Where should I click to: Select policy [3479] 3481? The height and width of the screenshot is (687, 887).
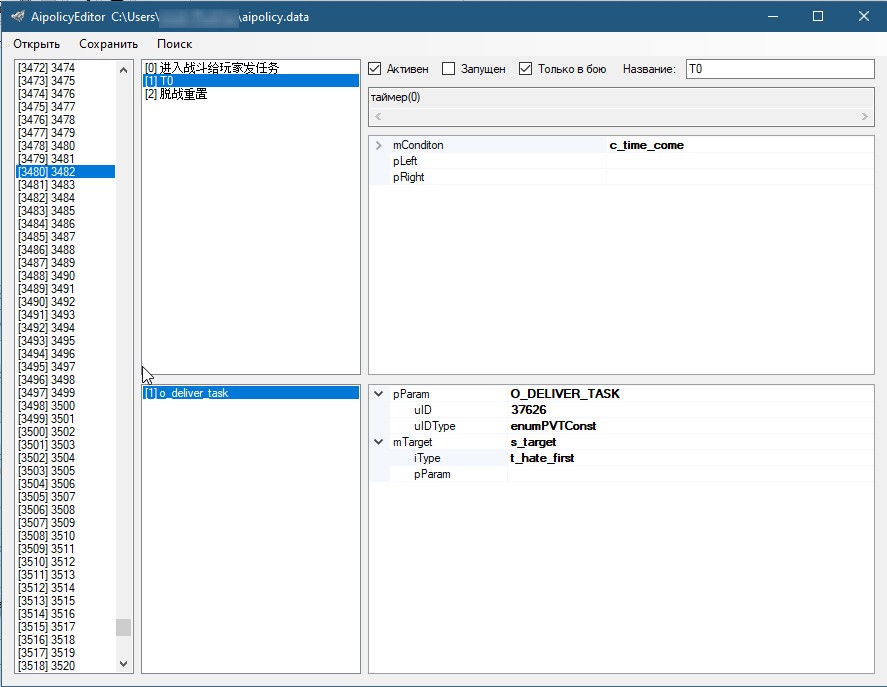[x=66, y=159]
